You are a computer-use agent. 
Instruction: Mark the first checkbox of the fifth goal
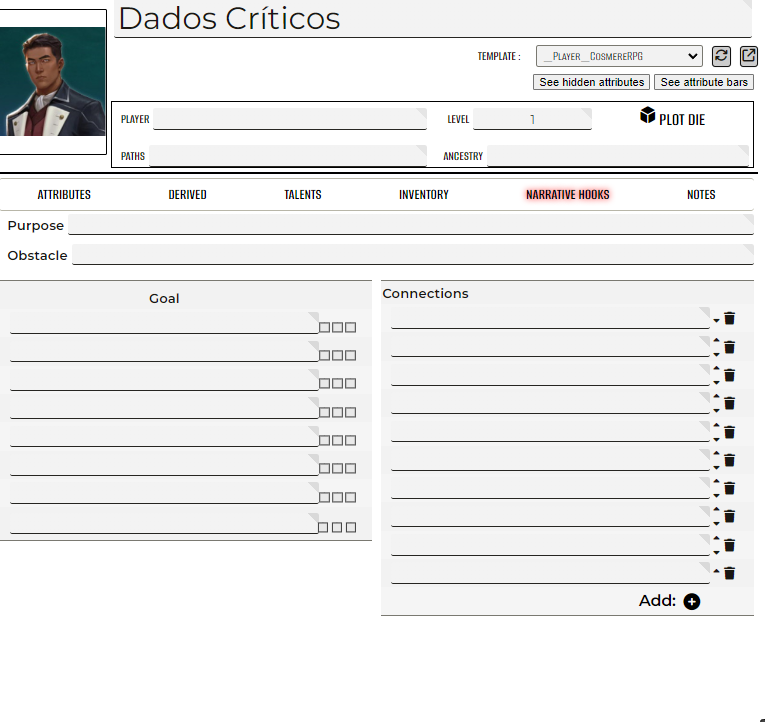pos(324,441)
